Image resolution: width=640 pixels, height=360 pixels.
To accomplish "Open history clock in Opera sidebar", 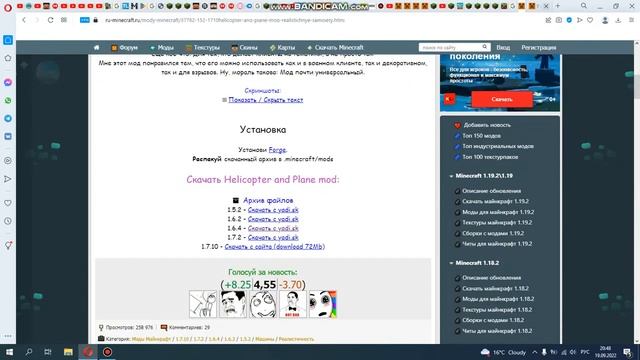I will click(8, 221).
